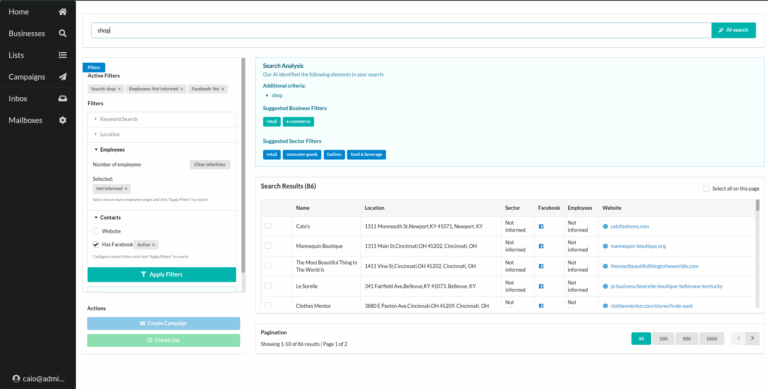This screenshot has height=389, width=768.
Task: Collapse the Contacts filter section
Action: 162,218
